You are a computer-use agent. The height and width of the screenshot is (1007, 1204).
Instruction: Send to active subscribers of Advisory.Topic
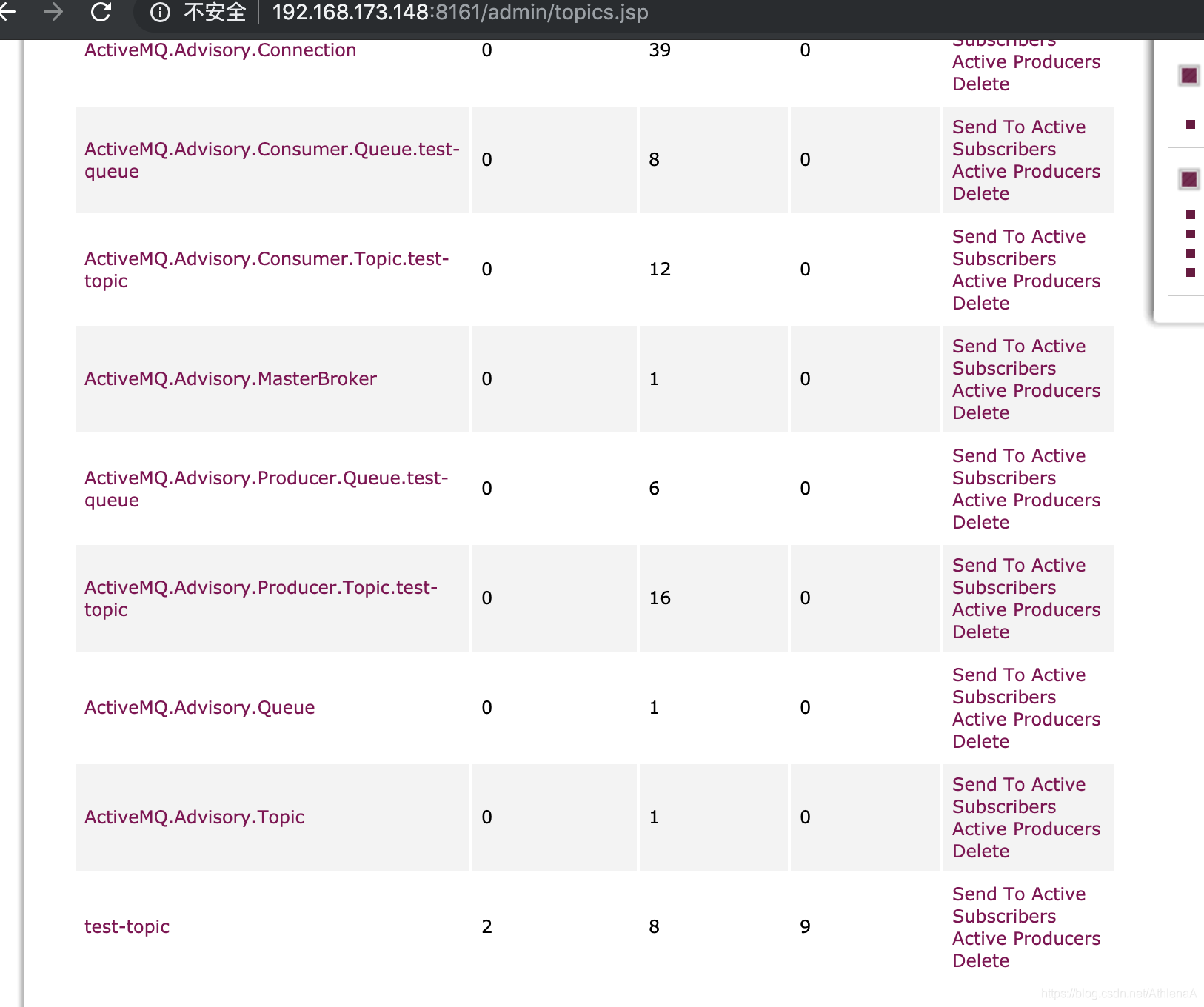tap(1019, 795)
